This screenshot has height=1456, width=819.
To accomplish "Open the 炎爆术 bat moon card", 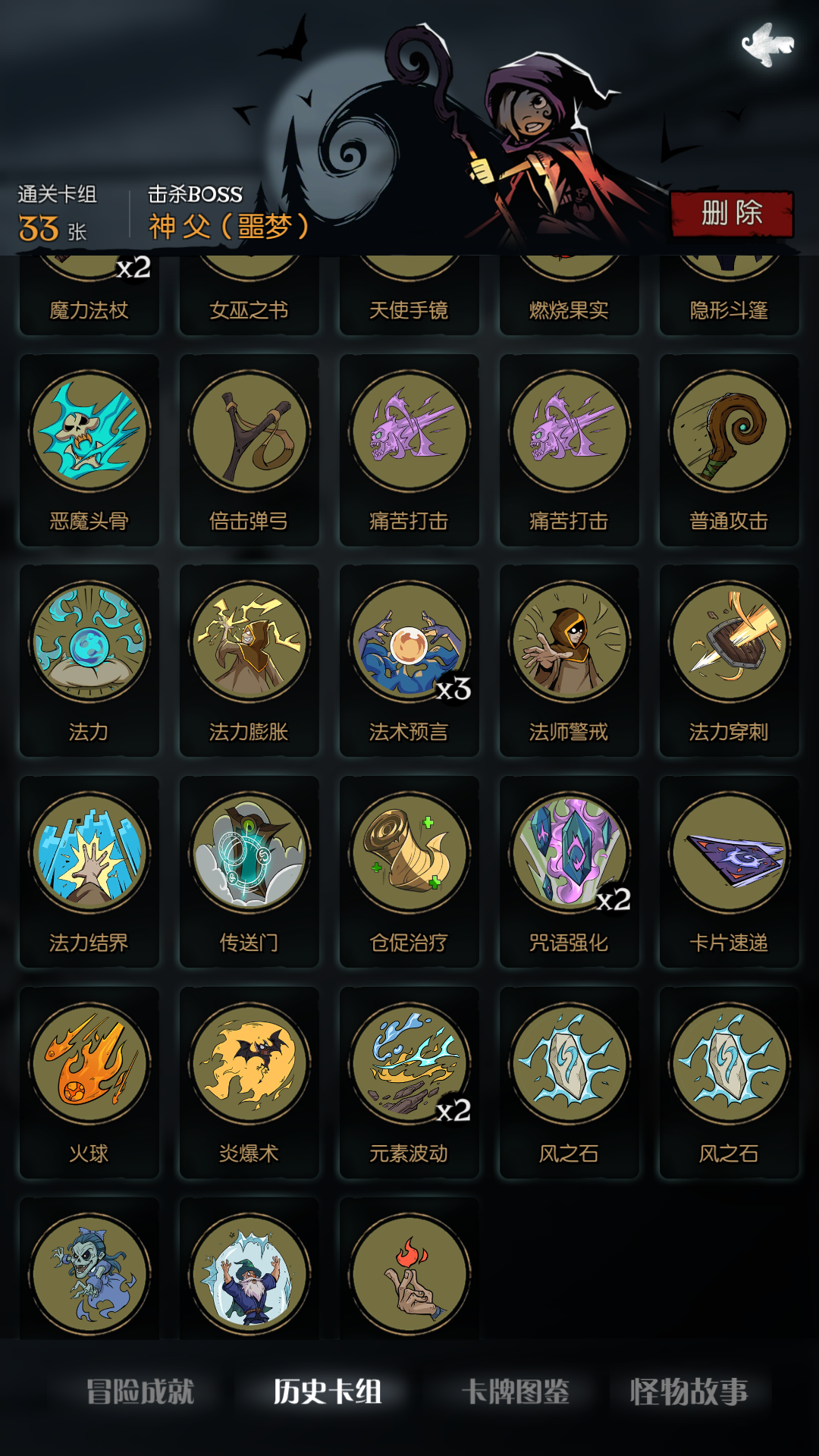I will click(249, 1082).
